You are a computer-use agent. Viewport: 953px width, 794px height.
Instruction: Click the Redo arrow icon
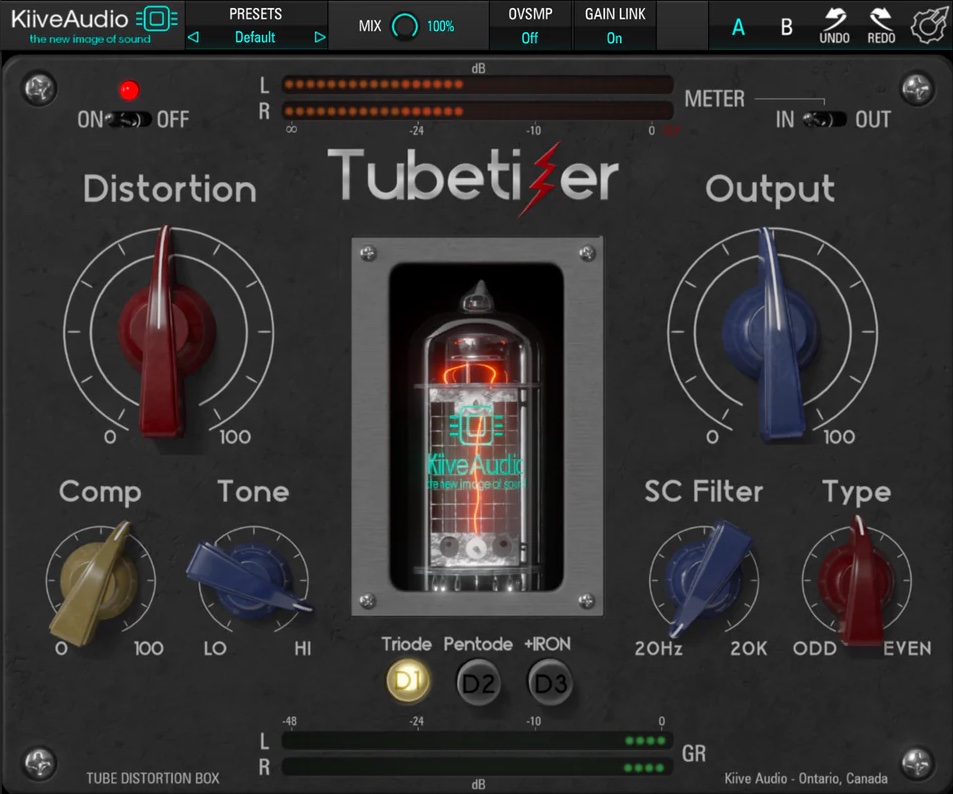tap(882, 20)
